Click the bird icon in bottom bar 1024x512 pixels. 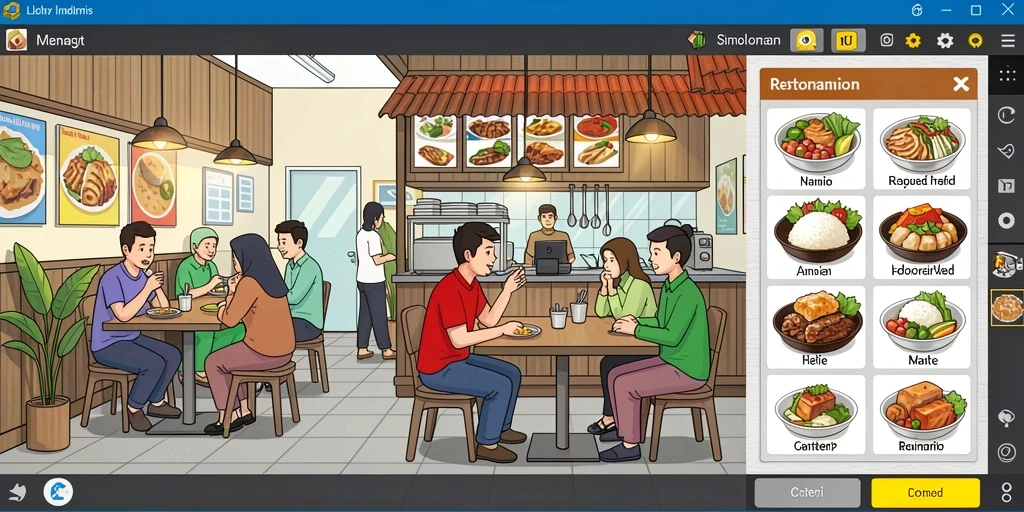click(x=17, y=491)
